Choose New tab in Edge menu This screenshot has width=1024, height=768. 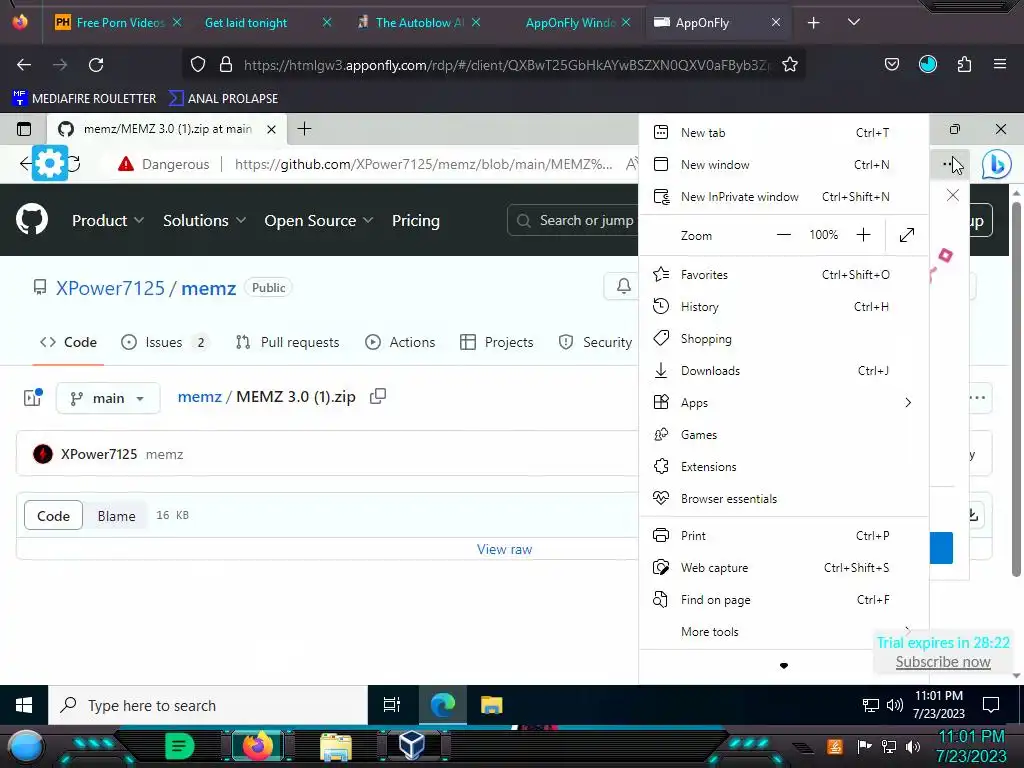[x=784, y=133]
